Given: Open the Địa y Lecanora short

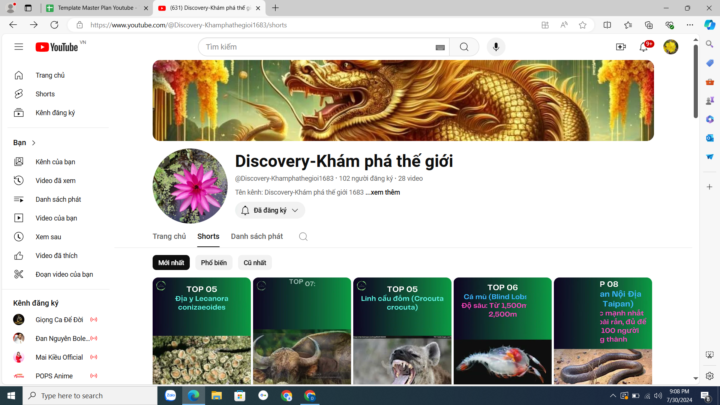Looking at the screenshot, I should click(x=202, y=331).
